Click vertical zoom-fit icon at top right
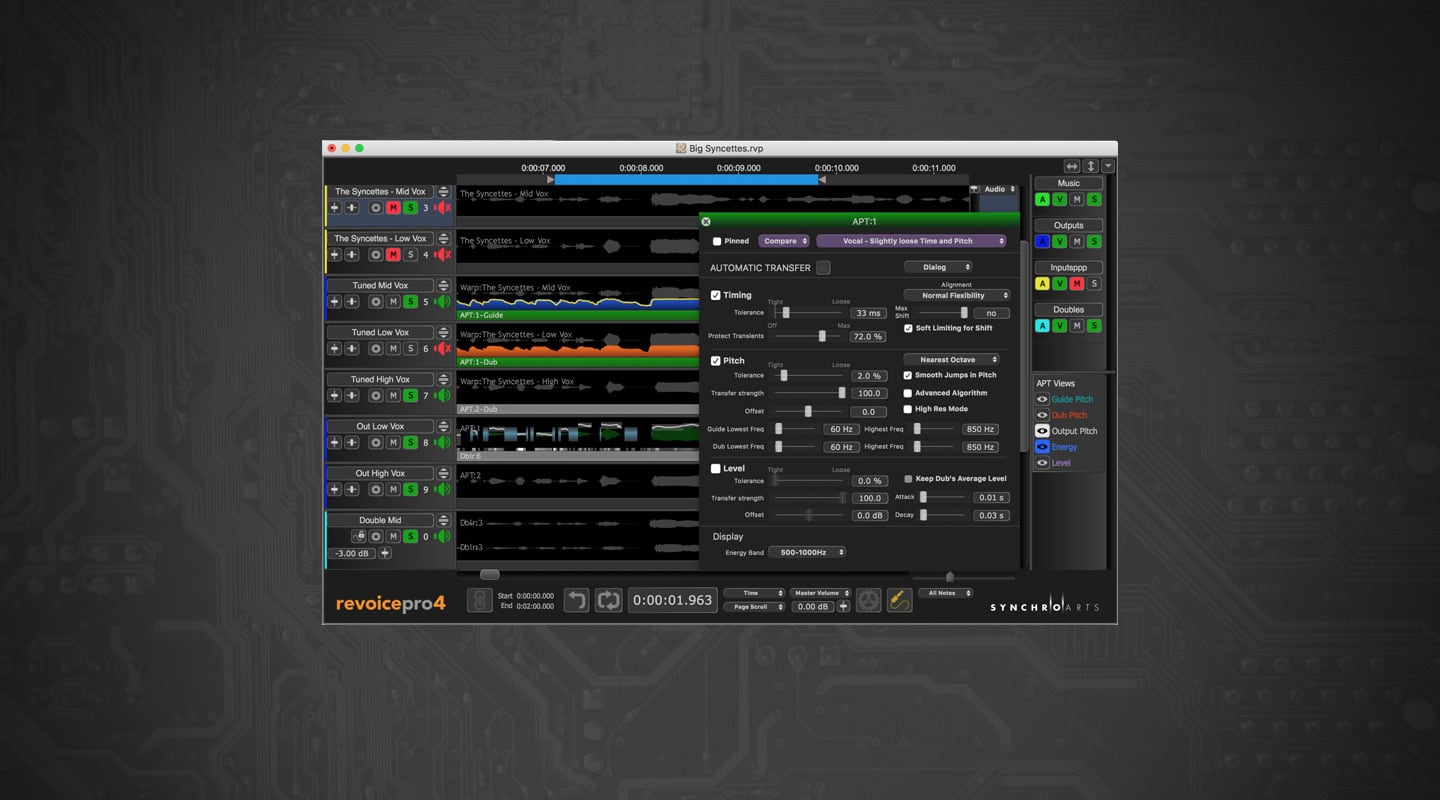The width and height of the screenshot is (1440, 800). click(x=1091, y=166)
